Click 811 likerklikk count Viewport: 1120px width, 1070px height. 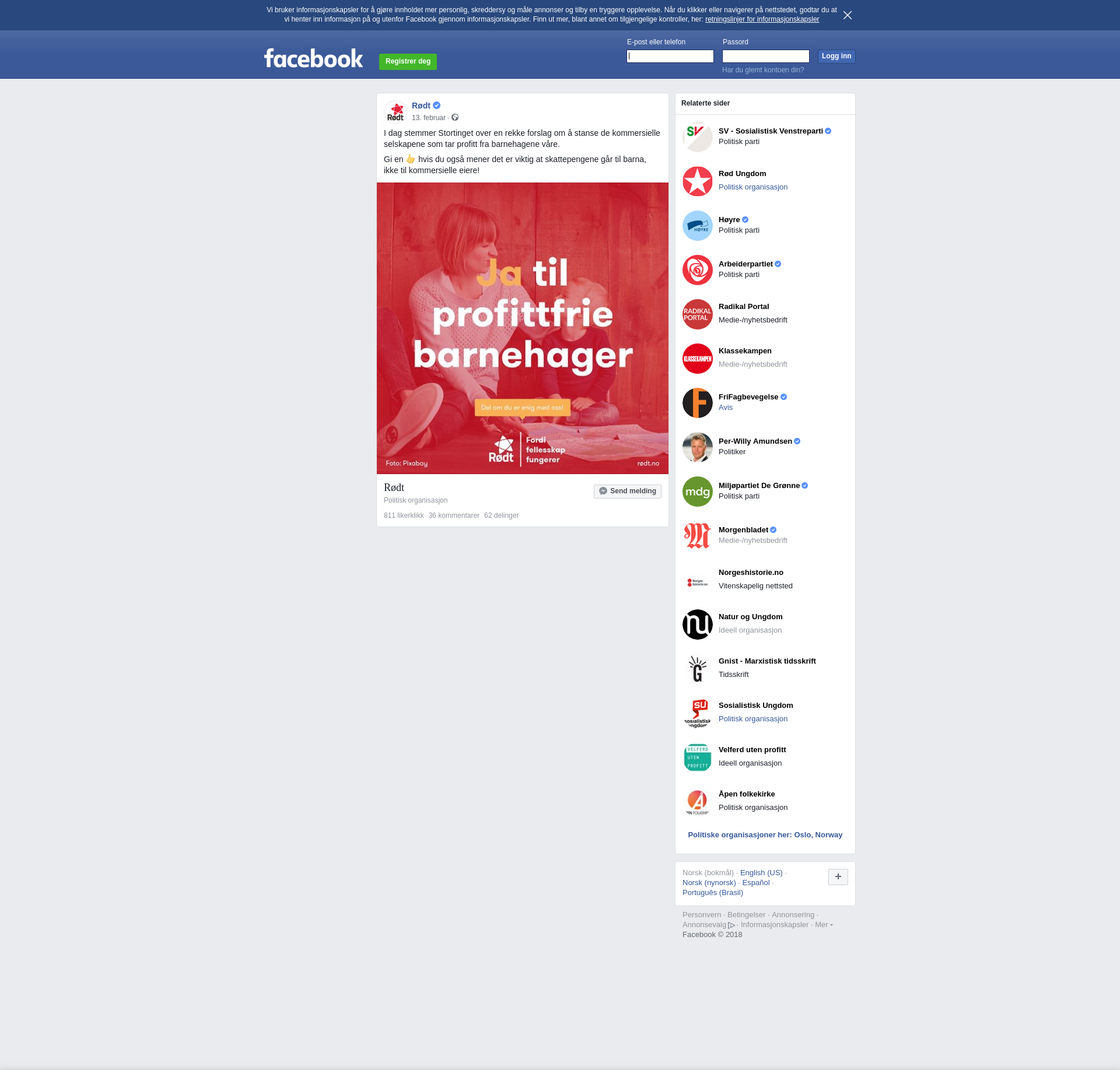point(404,515)
